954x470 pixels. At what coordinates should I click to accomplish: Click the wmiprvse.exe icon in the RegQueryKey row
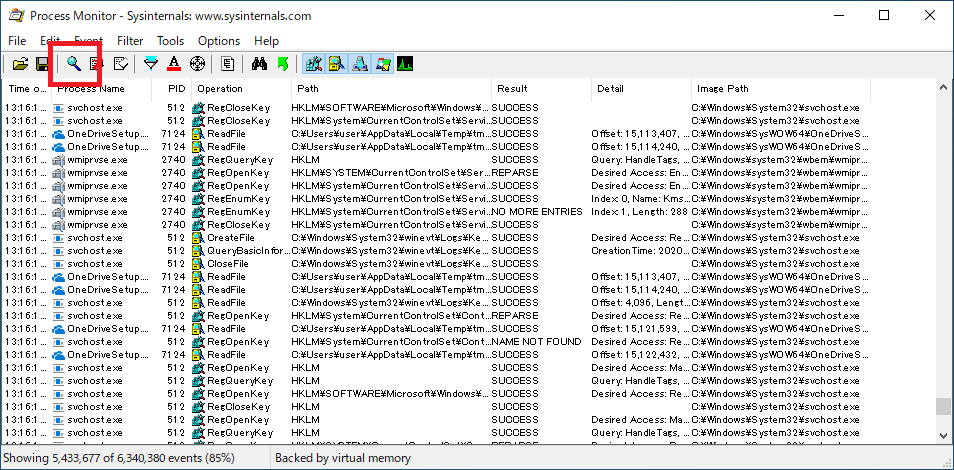coord(58,160)
